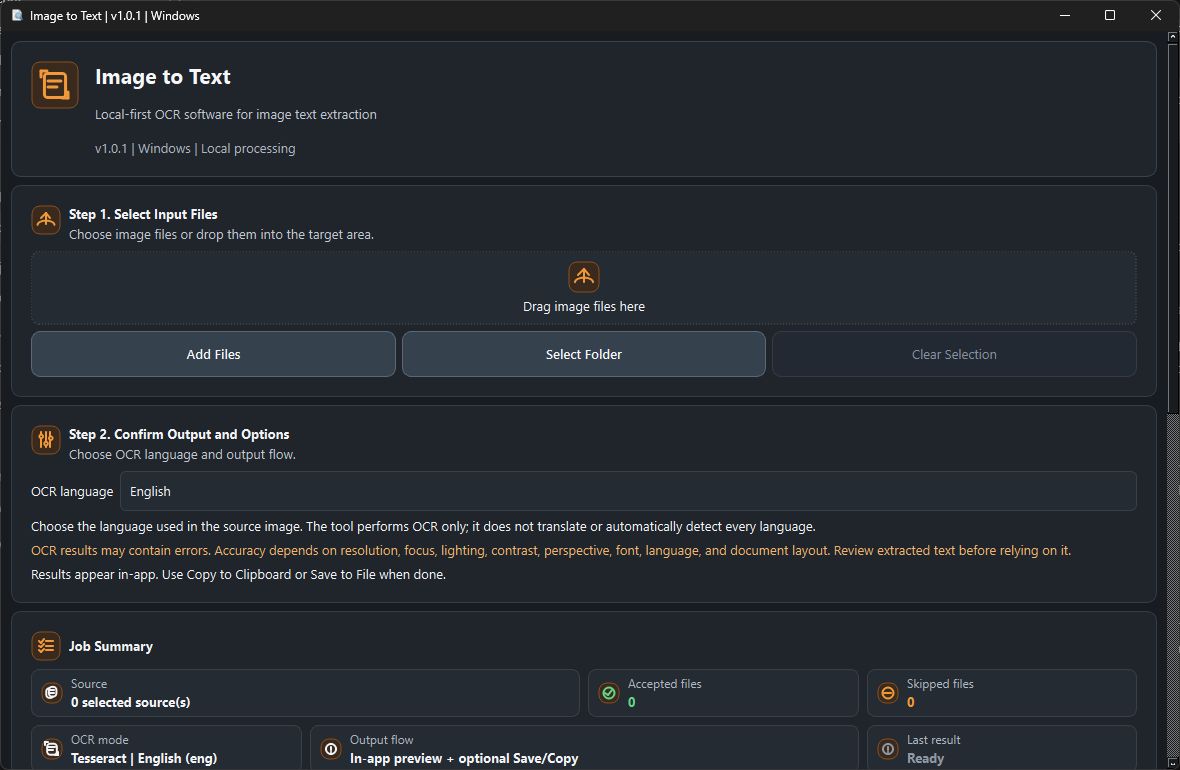Image resolution: width=1180 pixels, height=770 pixels.
Task: Click the Output flow card icon
Action: 330,748
